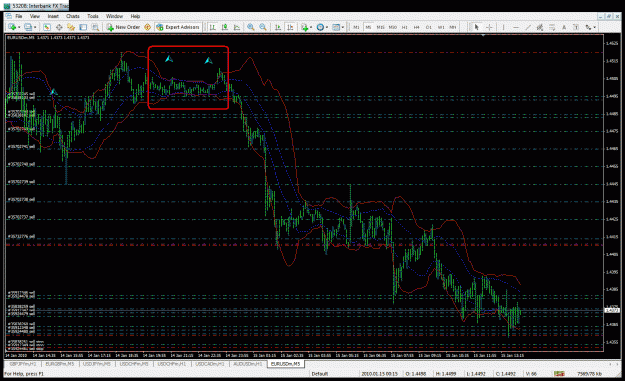The image size is (625, 381).
Task: Set timeframe to H1
Action: click(405, 27)
